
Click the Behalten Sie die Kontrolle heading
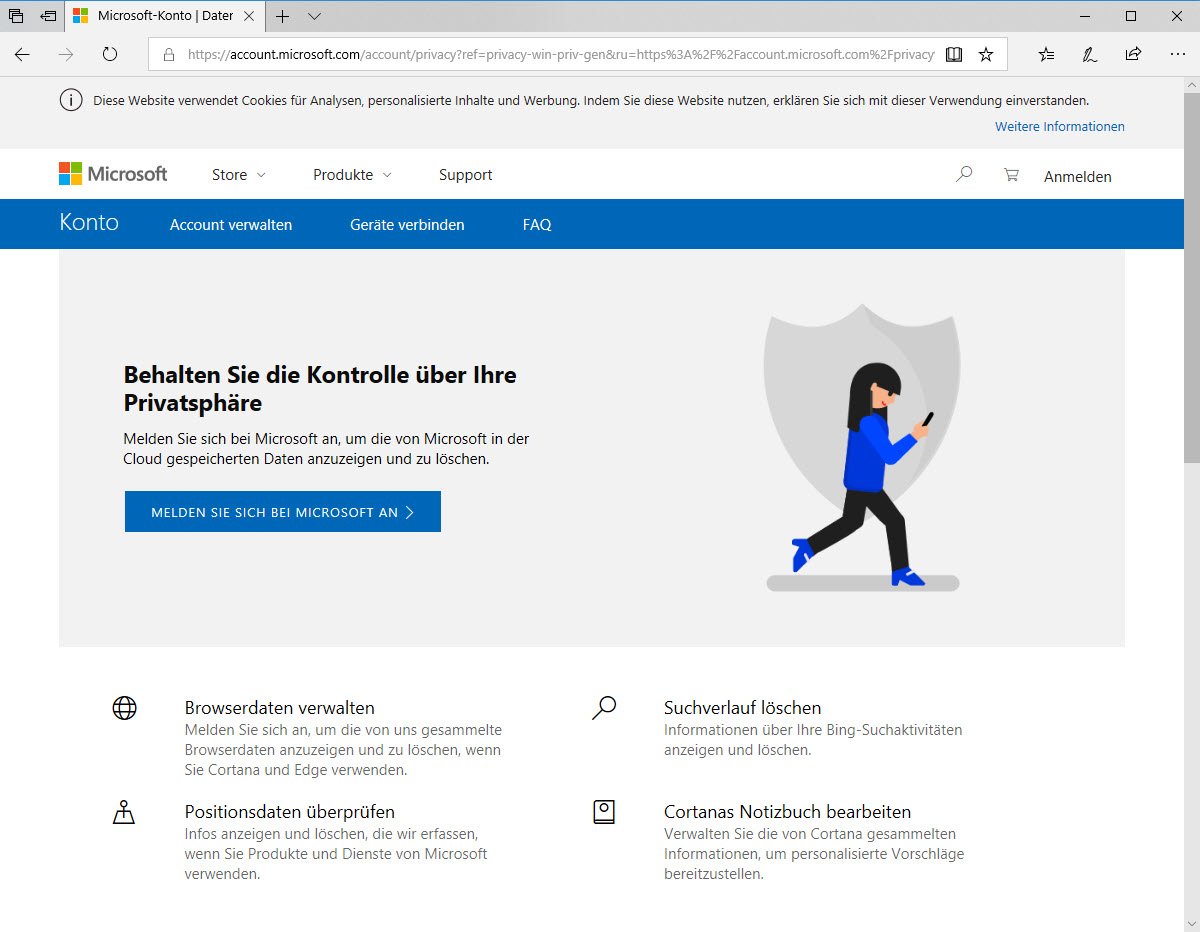tap(320, 389)
